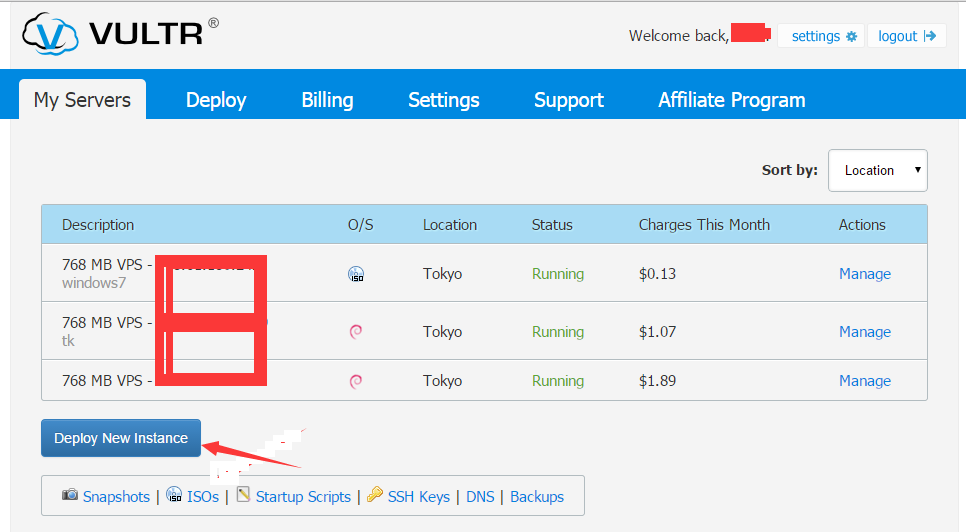Viewport: 966px width, 532px height.
Task: Open the Backups link
Action: tap(537, 496)
